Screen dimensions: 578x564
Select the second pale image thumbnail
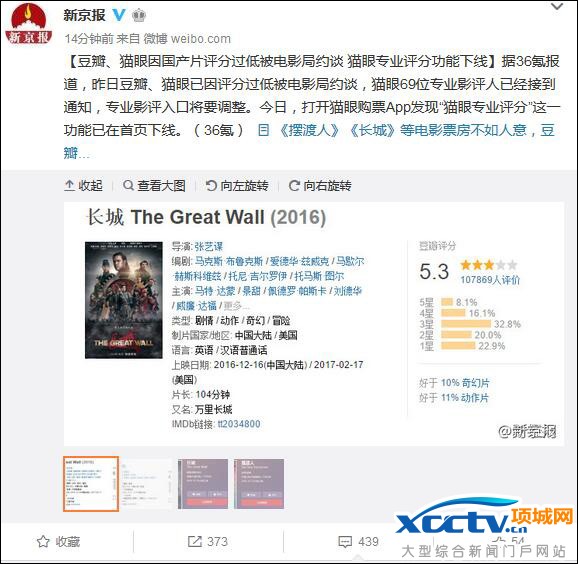(147, 484)
